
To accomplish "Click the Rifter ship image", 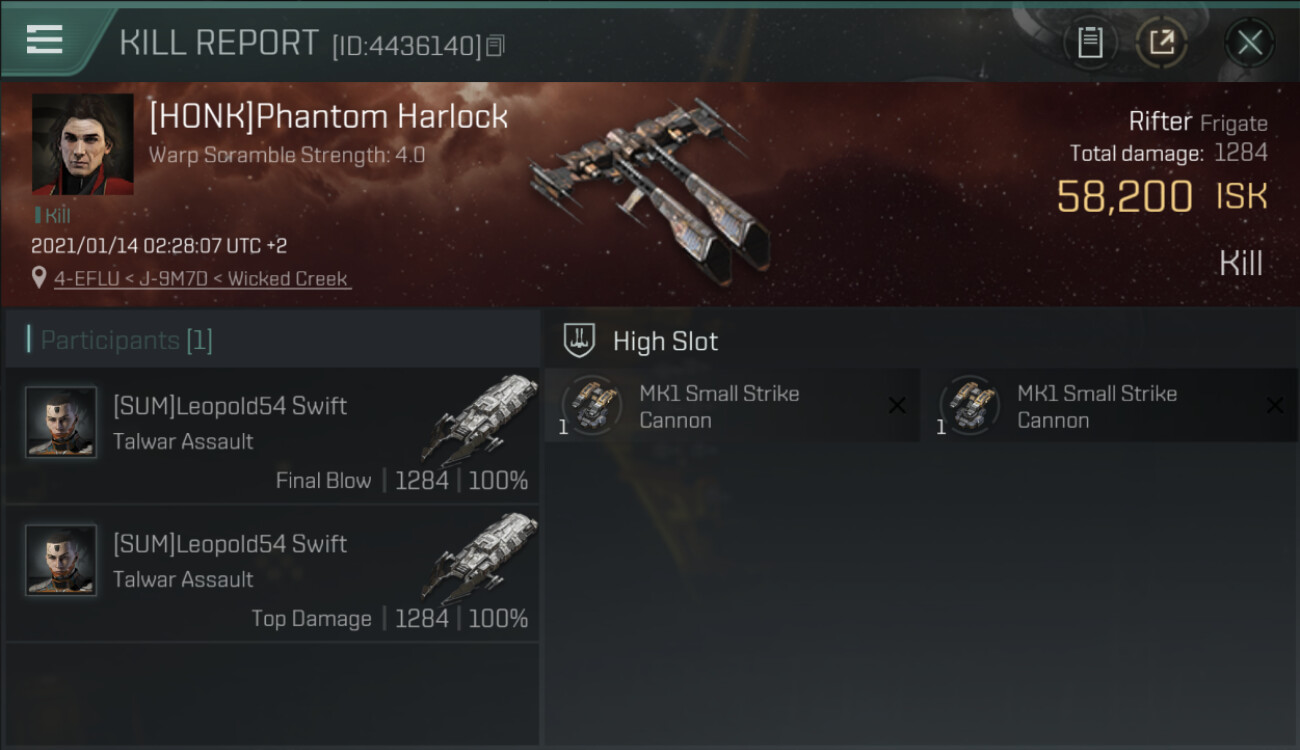I will (650, 190).
